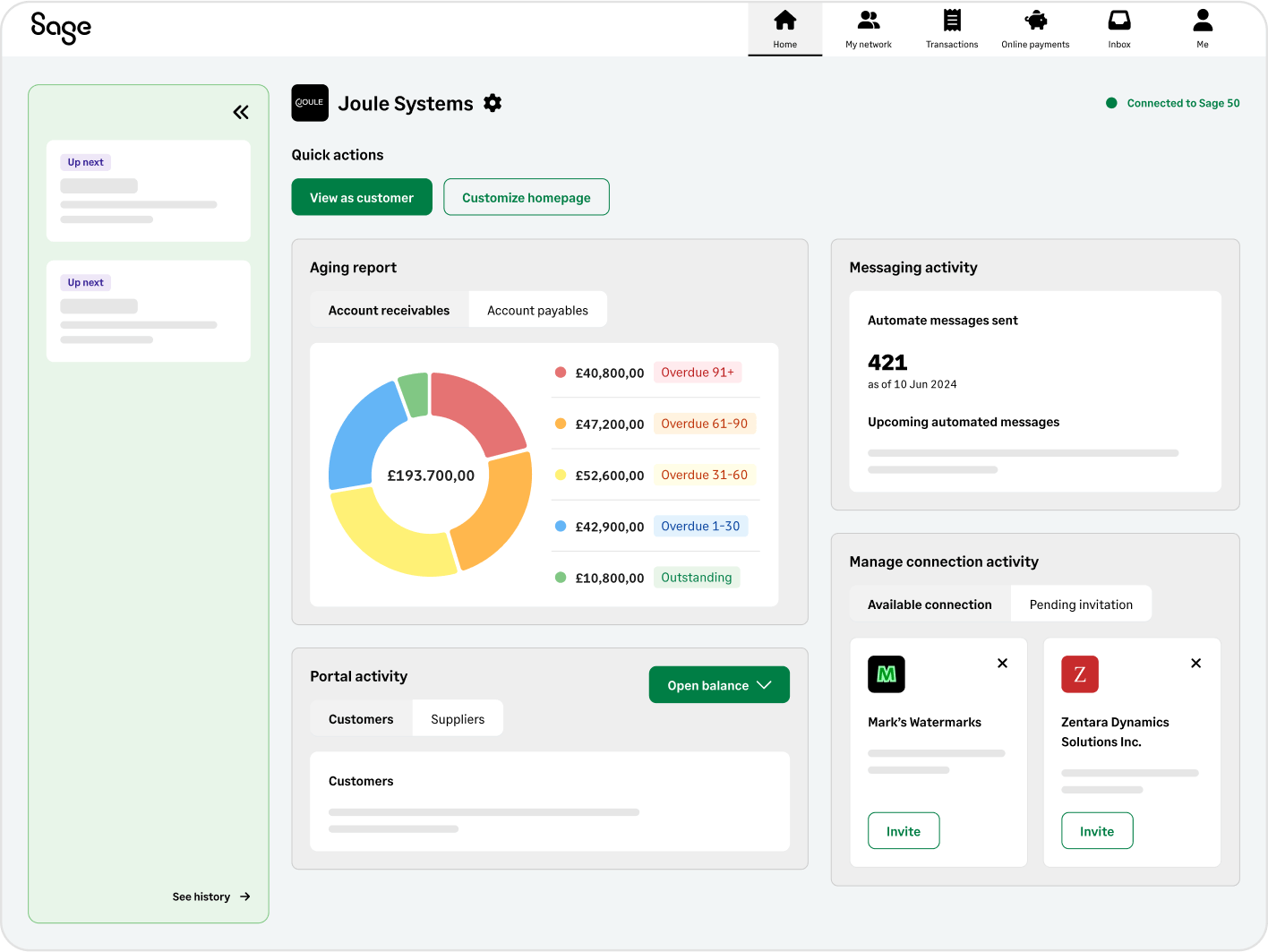Open Transactions from the top navigation

click(x=952, y=20)
